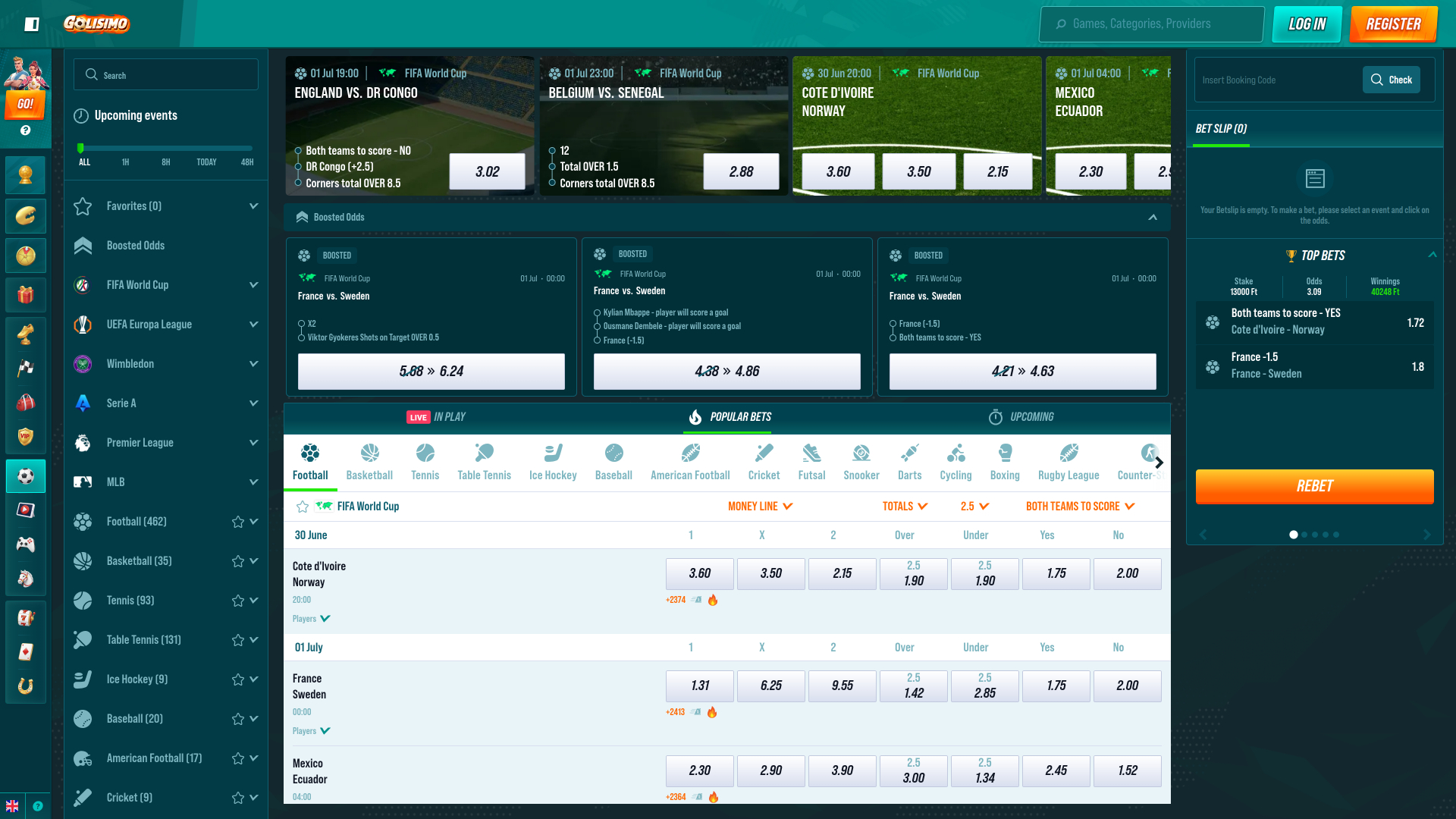Click the UK flag language icon

(12, 806)
